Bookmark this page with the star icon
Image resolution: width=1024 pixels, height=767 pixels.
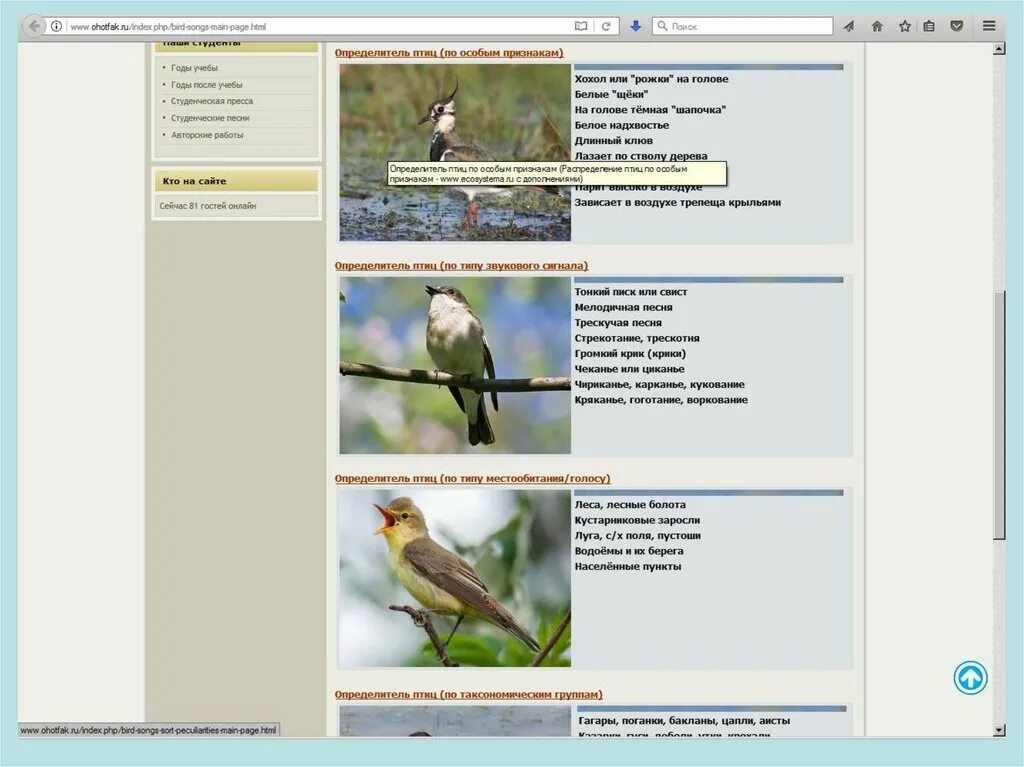click(x=904, y=26)
